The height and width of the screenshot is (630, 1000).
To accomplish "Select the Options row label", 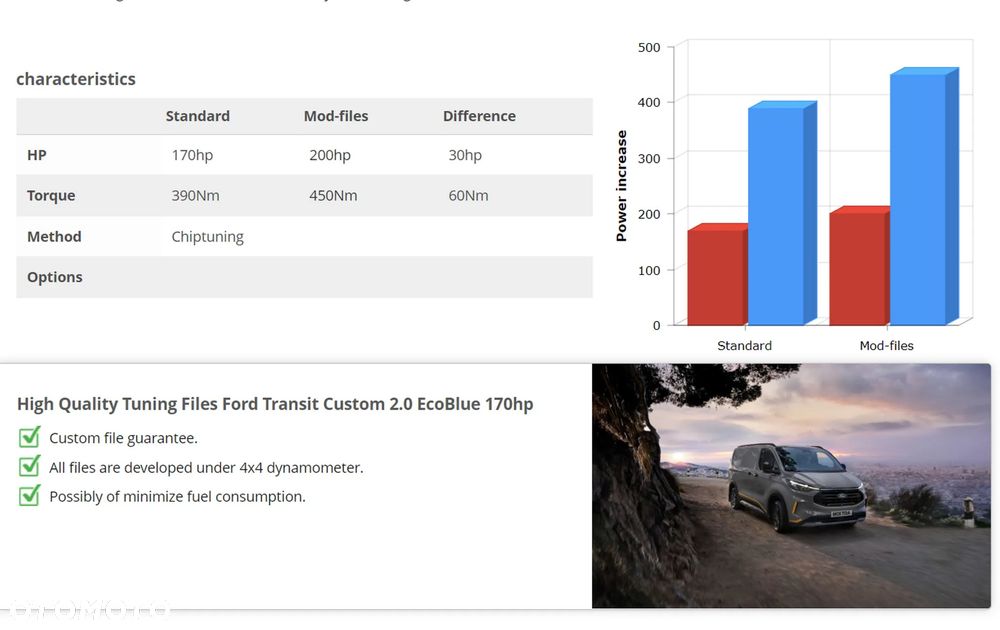I will tap(55, 277).
